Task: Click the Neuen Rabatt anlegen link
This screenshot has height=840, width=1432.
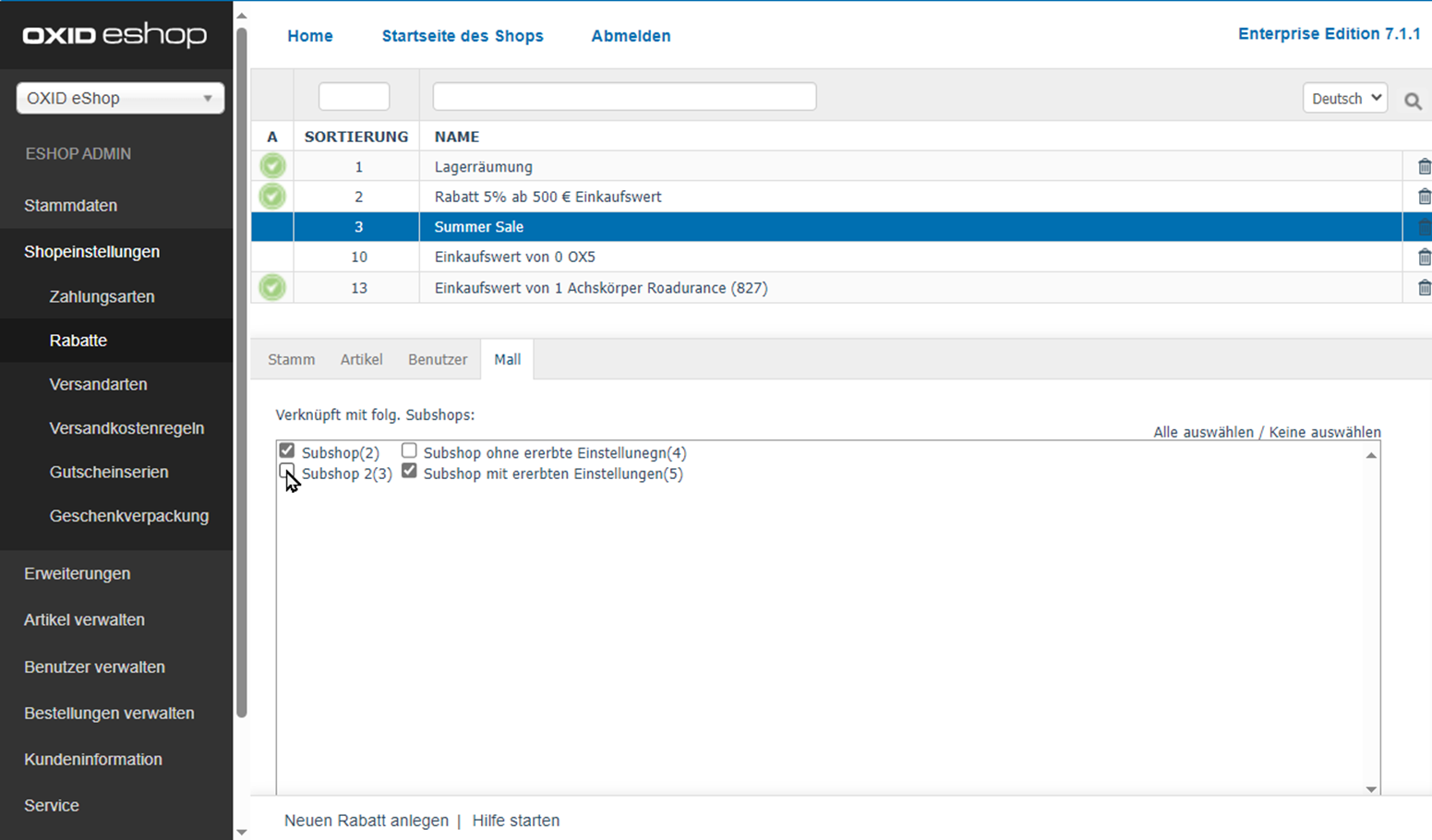Action: (x=366, y=821)
